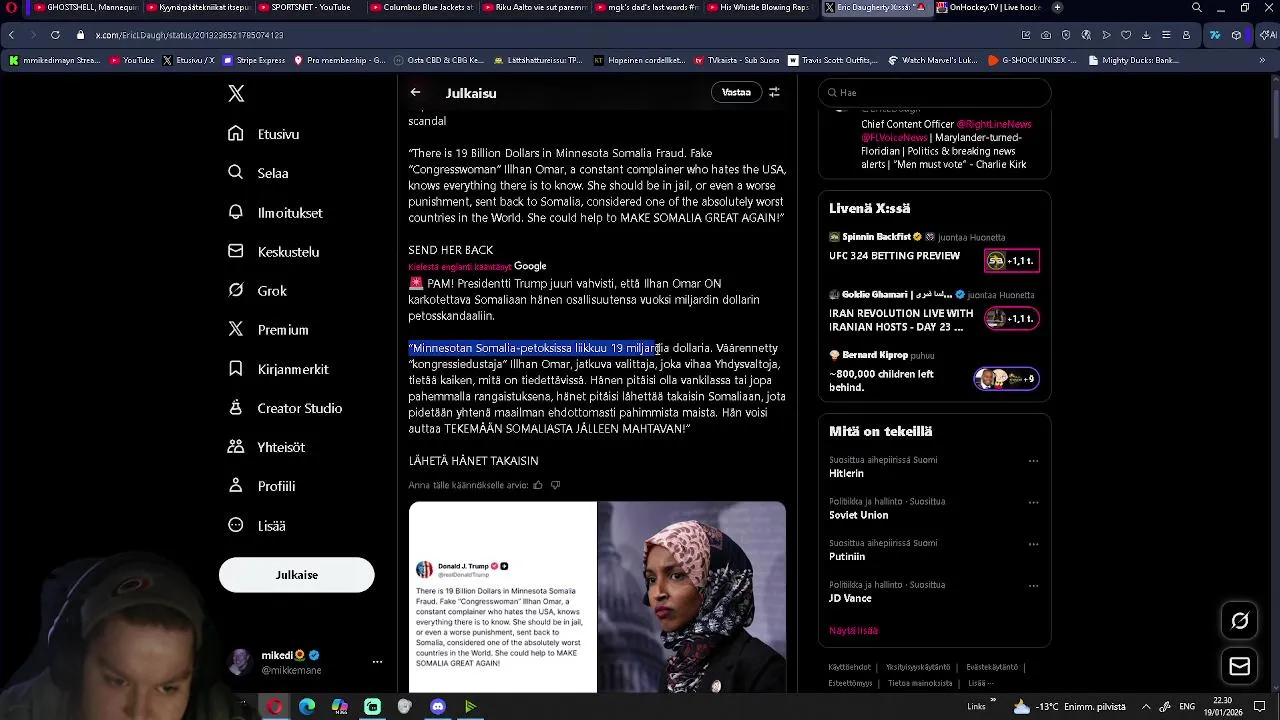
Task: Open Creator Studio
Action: point(285,408)
